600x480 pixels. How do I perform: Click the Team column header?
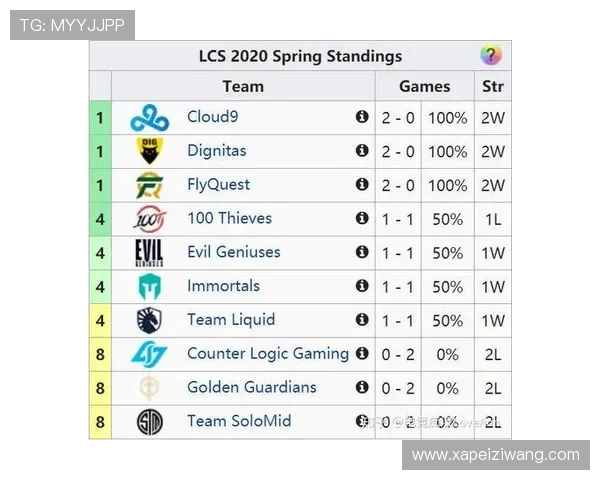[243, 86]
